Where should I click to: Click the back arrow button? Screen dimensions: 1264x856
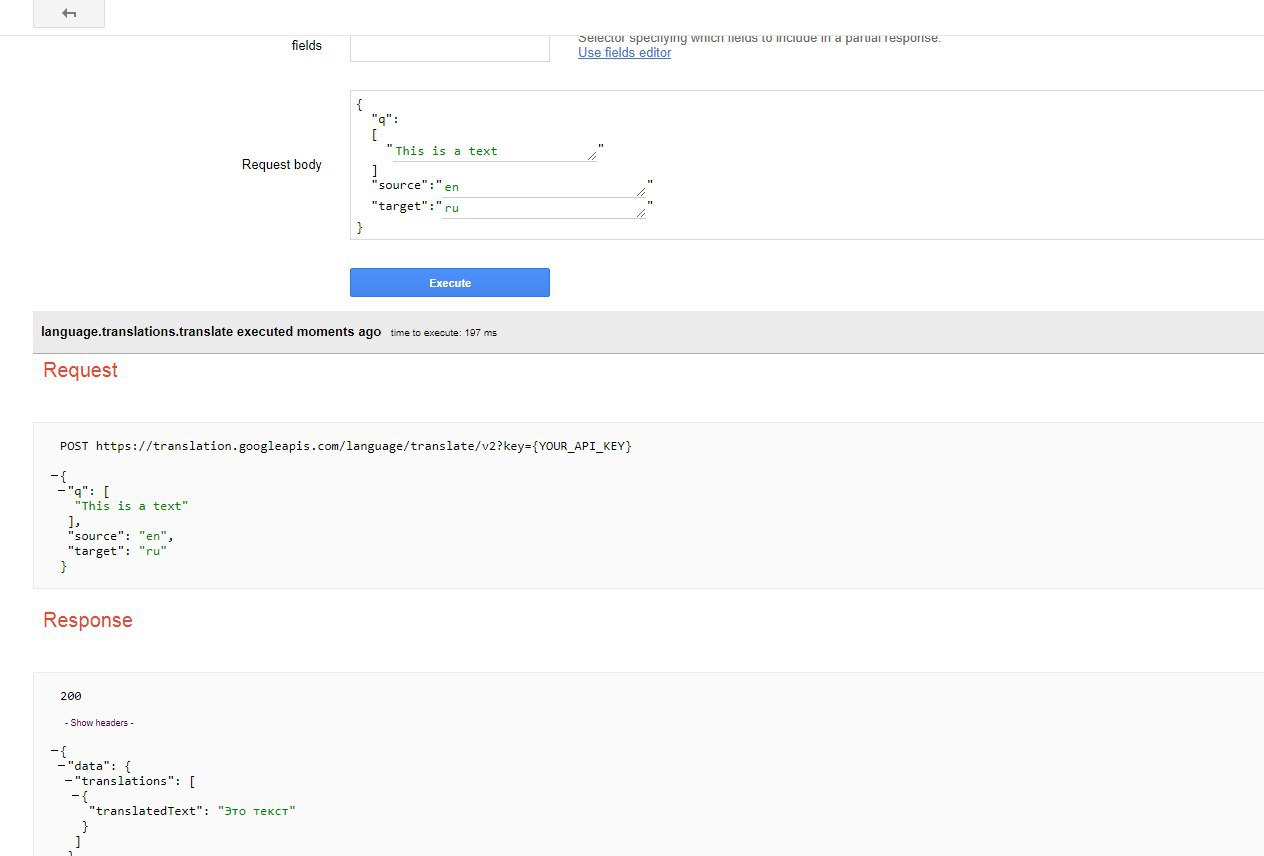pyautogui.click(x=68, y=13)
